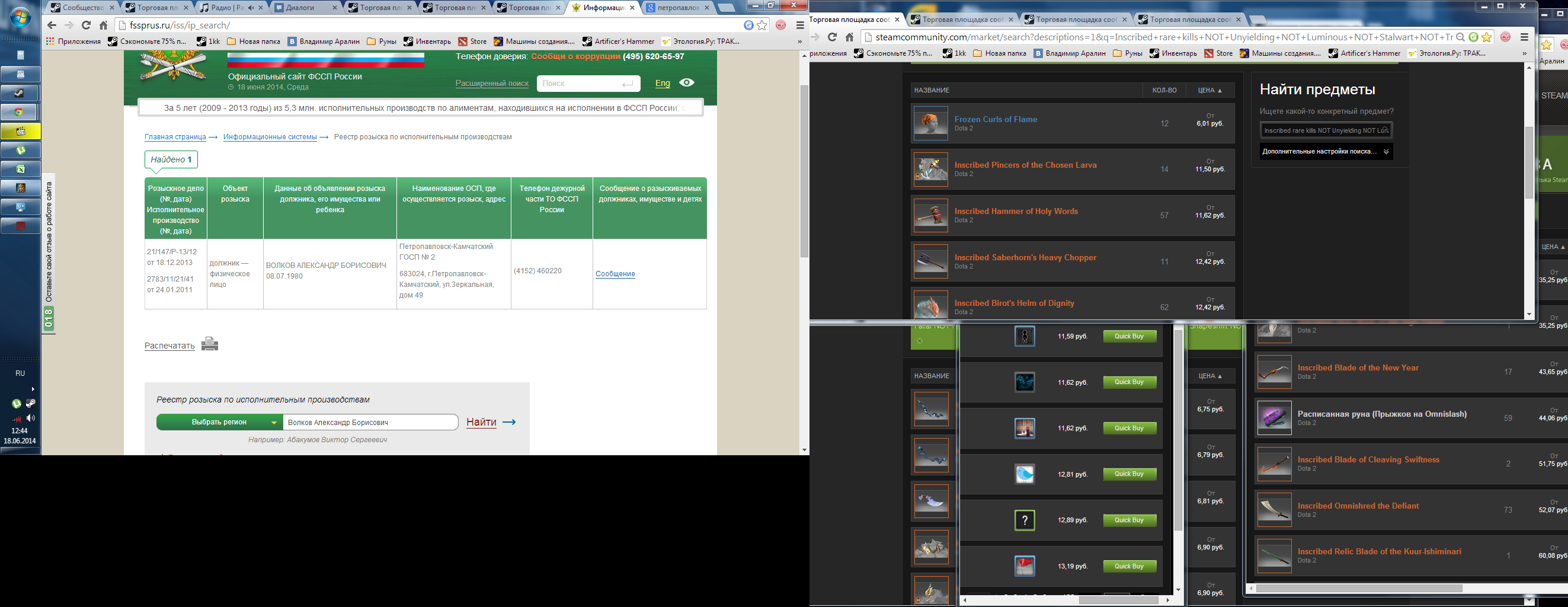Screen dimensions: 1568x607
Task: Click the name field containing Волков Александр Борисович
Action: (x=371, y=422)
